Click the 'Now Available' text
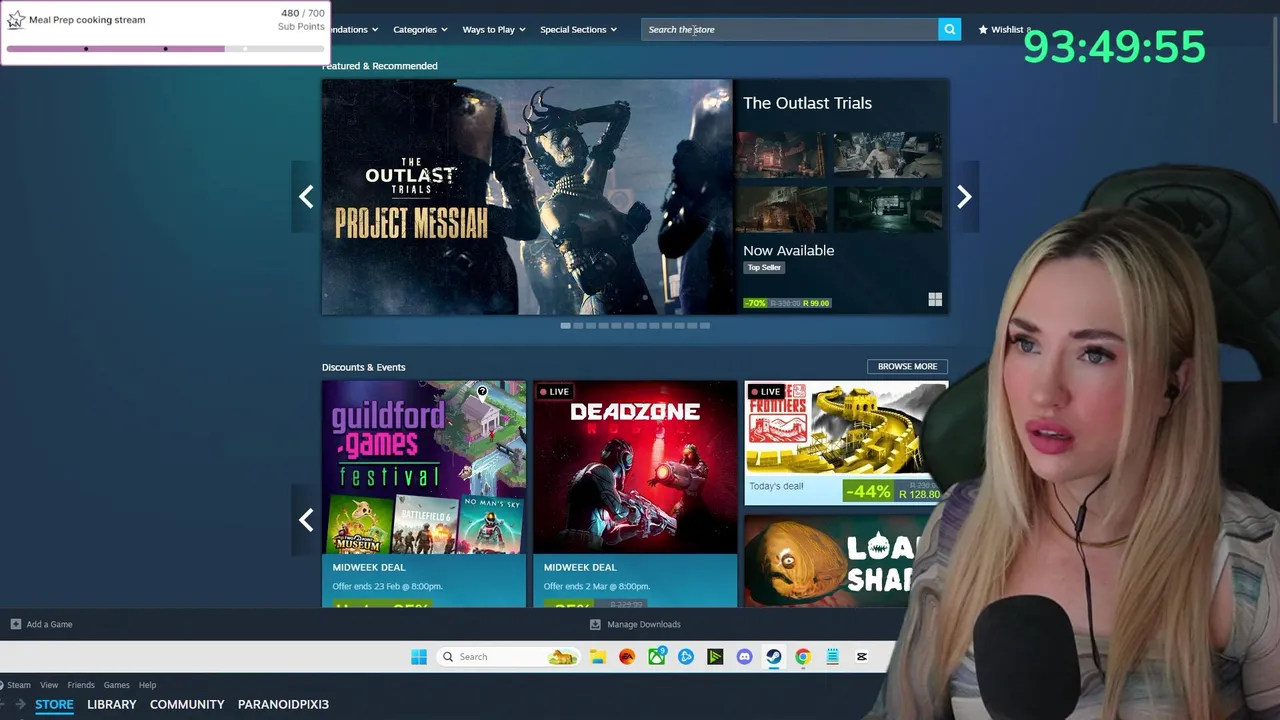The image size is (1280, 720). pos(788,251)
